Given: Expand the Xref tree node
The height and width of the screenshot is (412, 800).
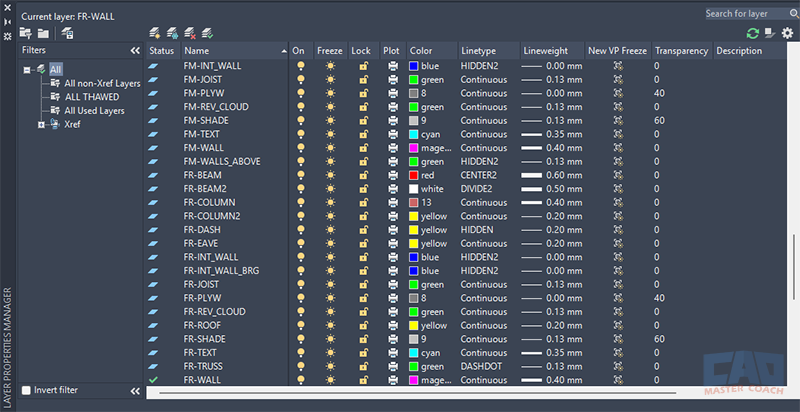Looking at the screenshot, I should [x=41, y=124].
